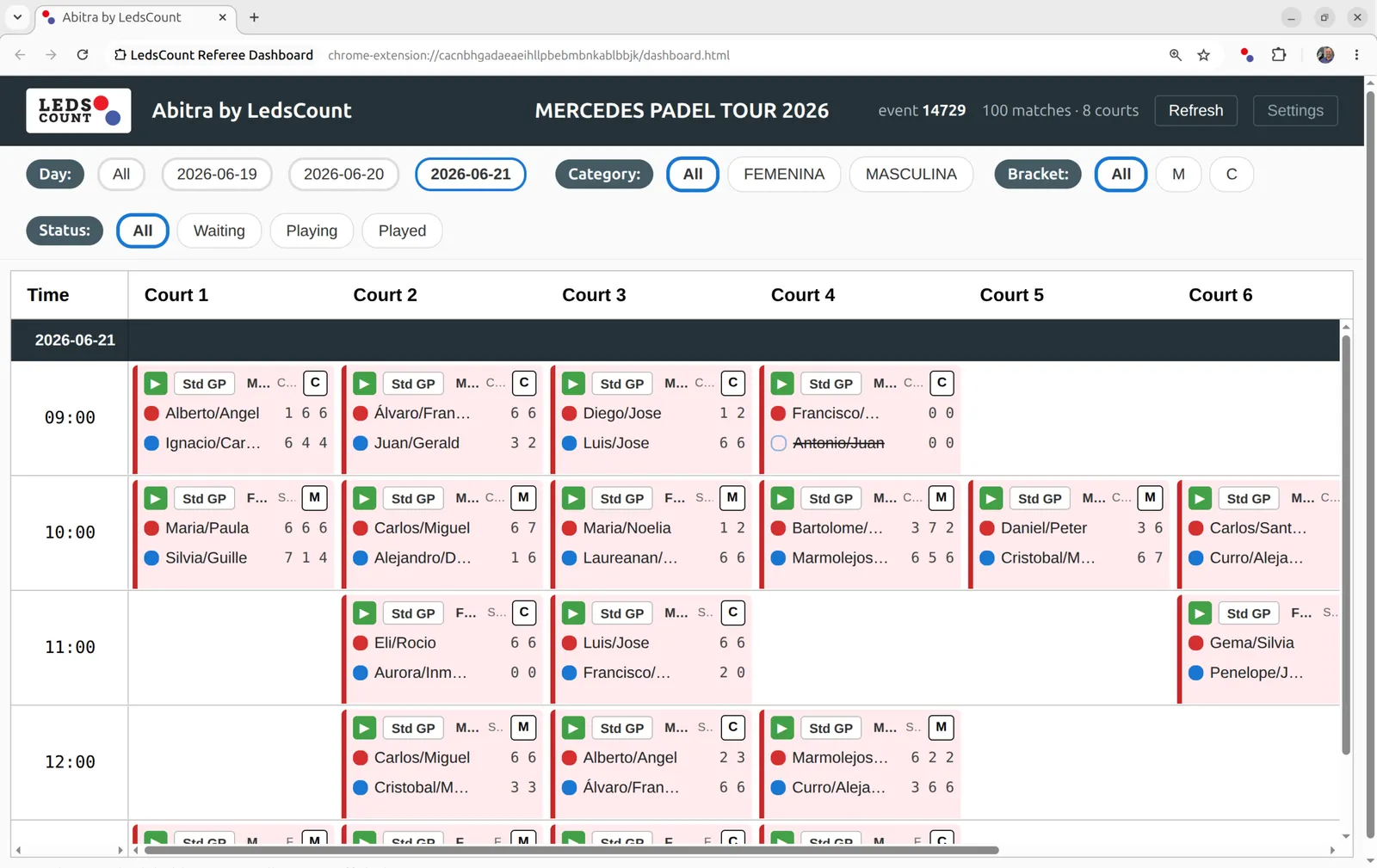Click the play icon on the Francisco vs Antonio/Juan match

(x=782, y=384)
